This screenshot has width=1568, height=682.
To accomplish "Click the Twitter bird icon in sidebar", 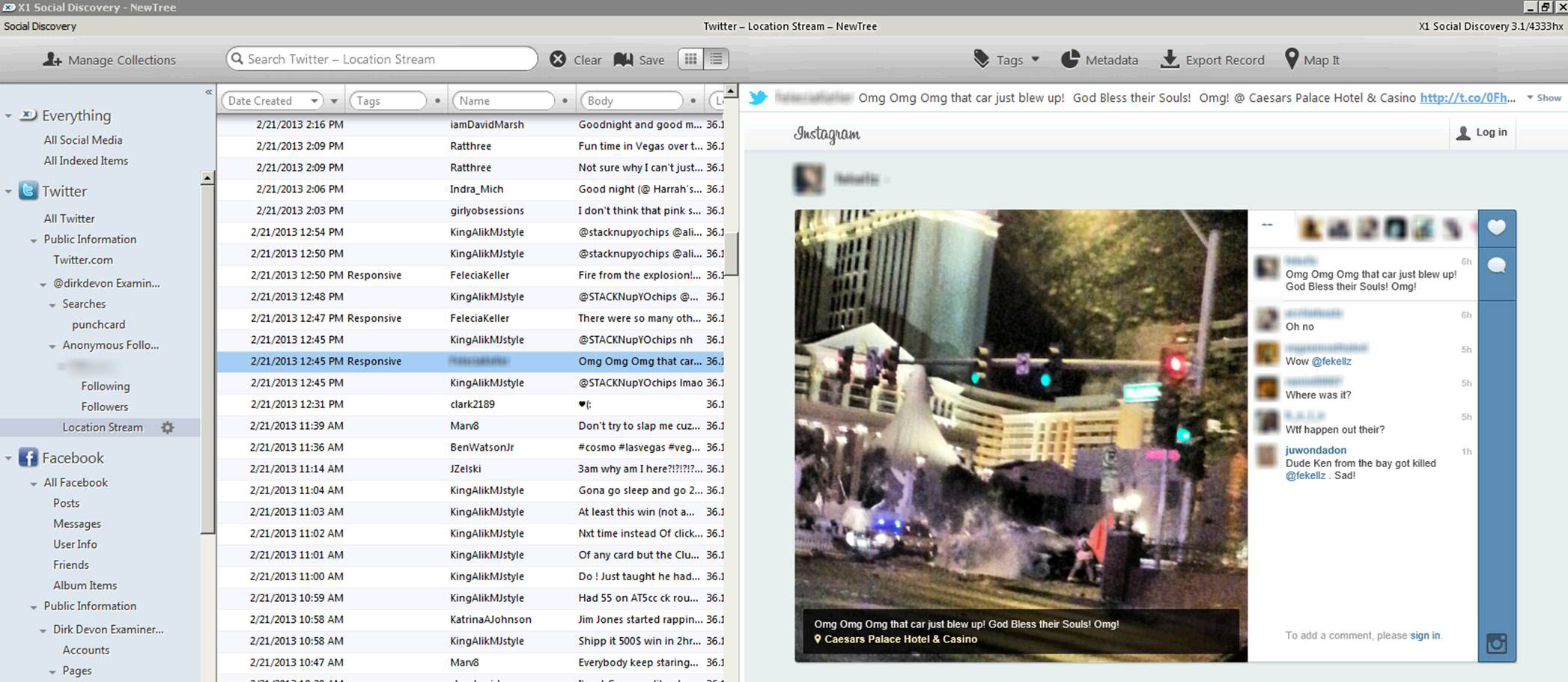I will click(x=28, y=191).
